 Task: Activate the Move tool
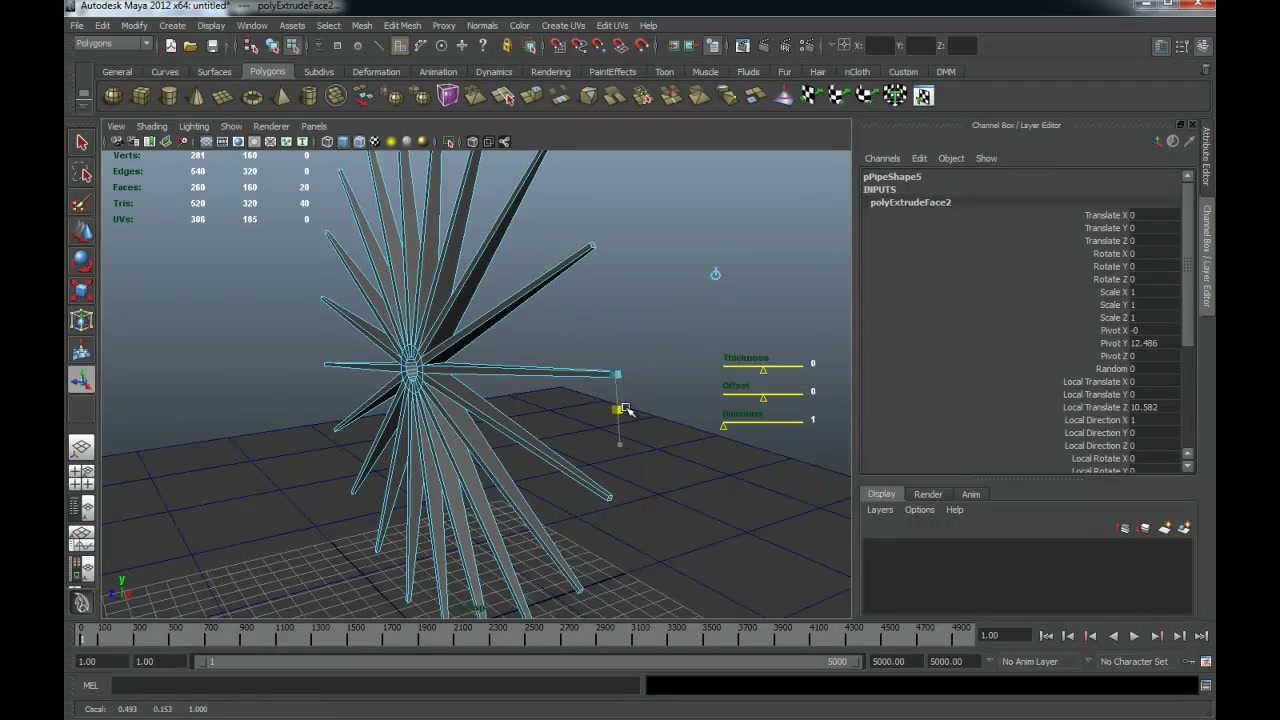coord(82,232)
